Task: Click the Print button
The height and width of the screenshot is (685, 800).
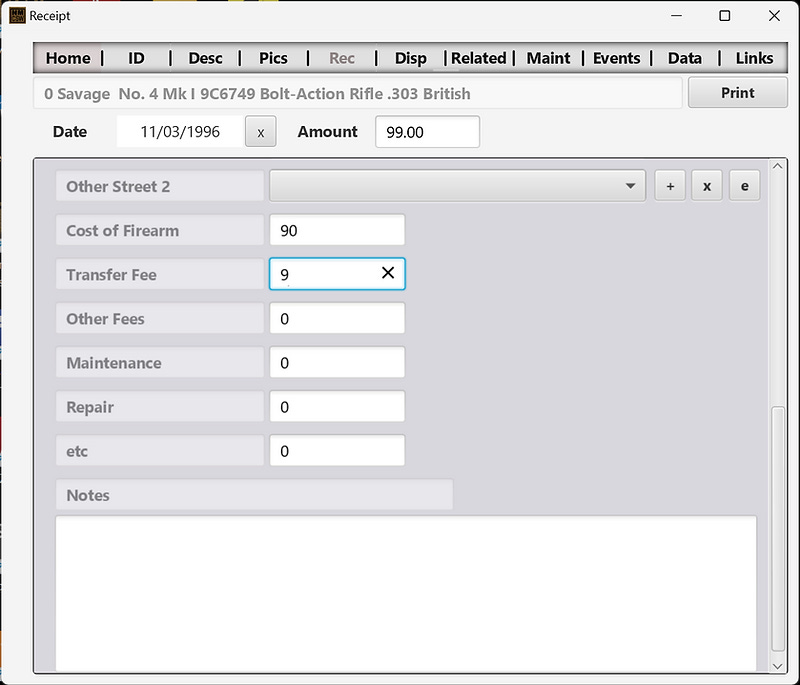Action: coord(737,93)
